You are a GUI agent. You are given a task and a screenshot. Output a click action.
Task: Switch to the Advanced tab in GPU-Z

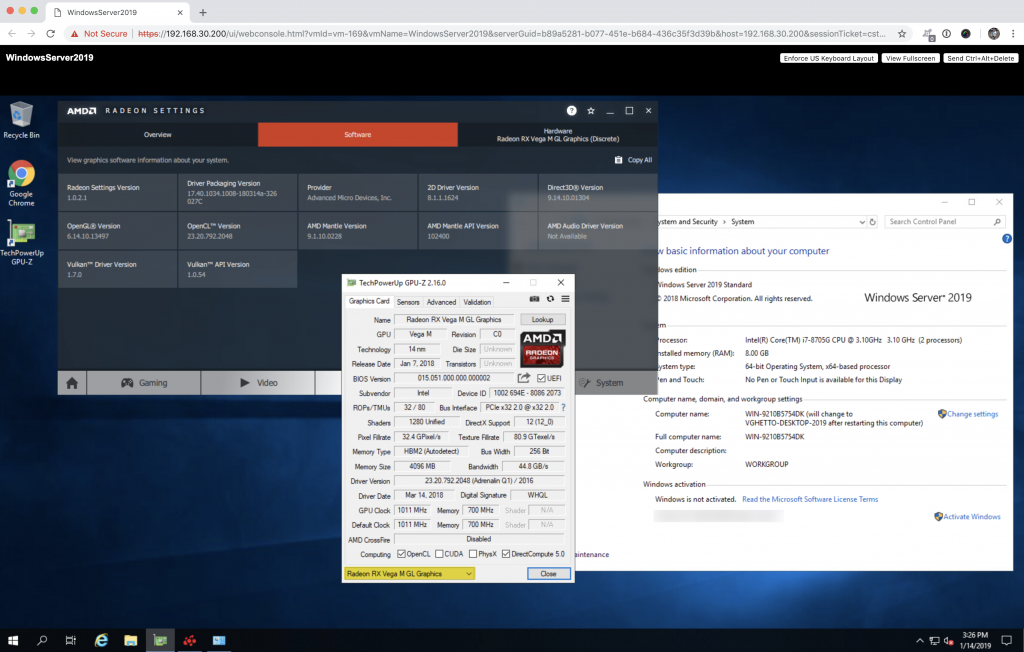(441, 302)
